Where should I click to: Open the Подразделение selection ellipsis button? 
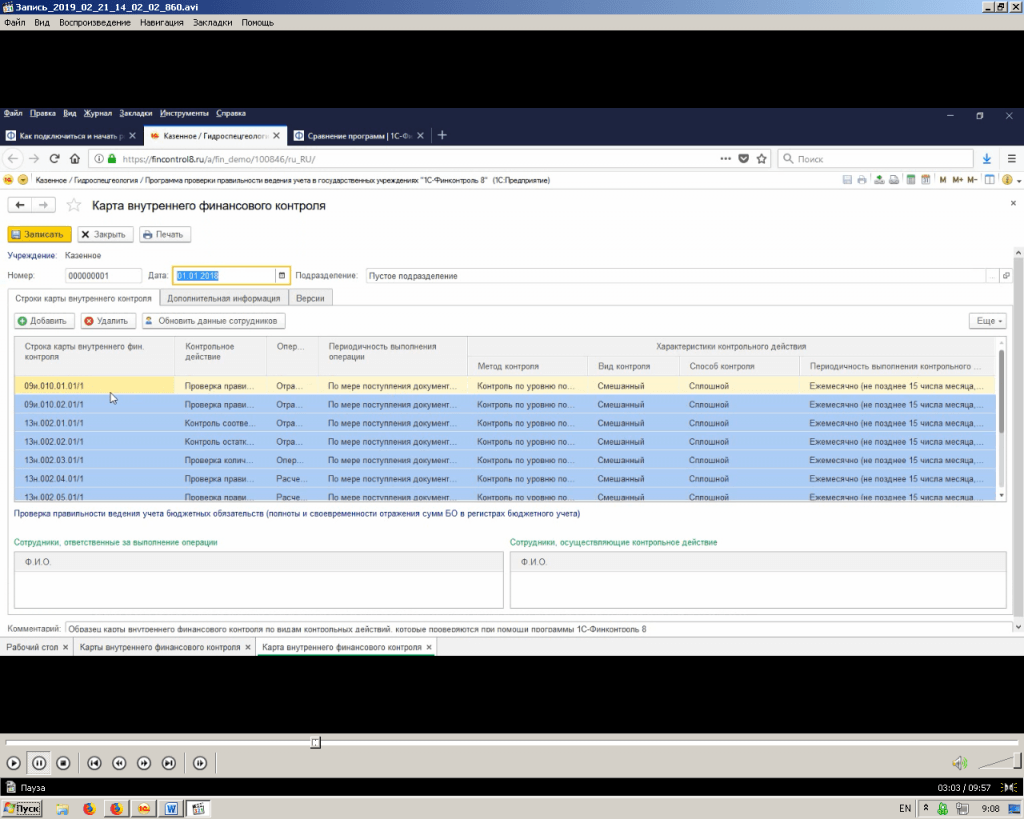(x=991, y=275)
